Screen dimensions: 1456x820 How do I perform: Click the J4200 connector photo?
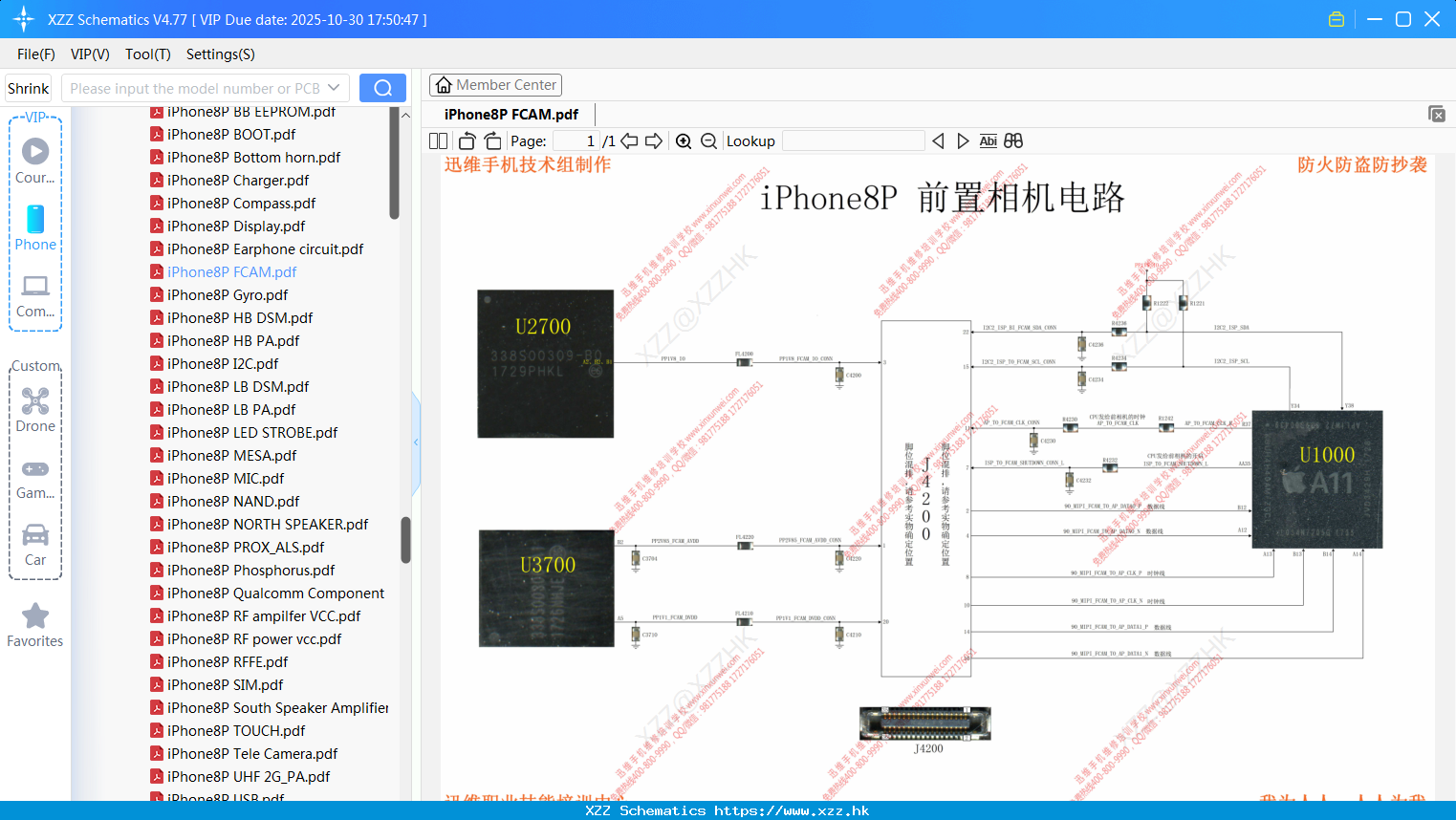[x=924, y=723]
